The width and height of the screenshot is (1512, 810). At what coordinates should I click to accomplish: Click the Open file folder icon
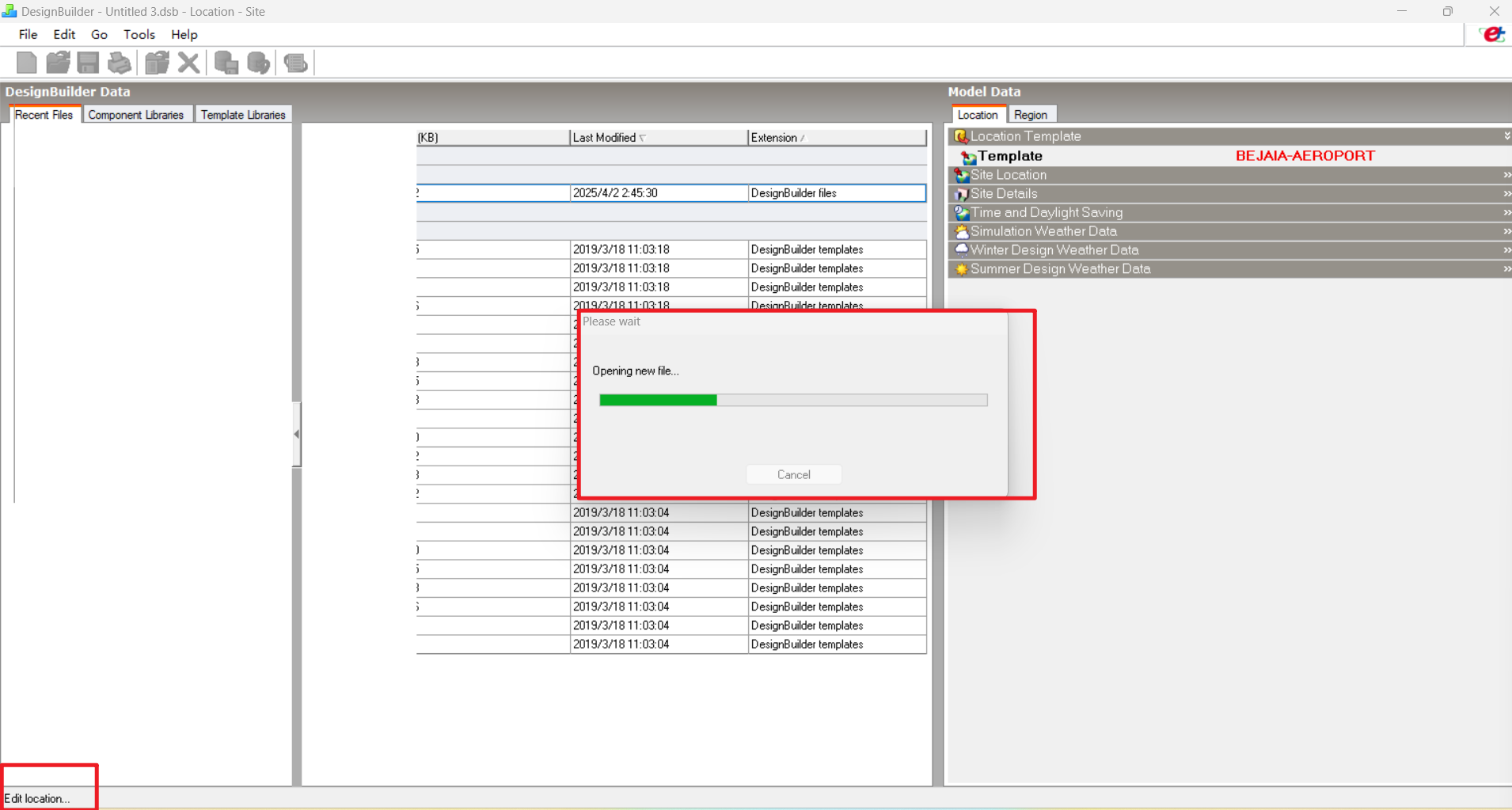click(58, 63)
